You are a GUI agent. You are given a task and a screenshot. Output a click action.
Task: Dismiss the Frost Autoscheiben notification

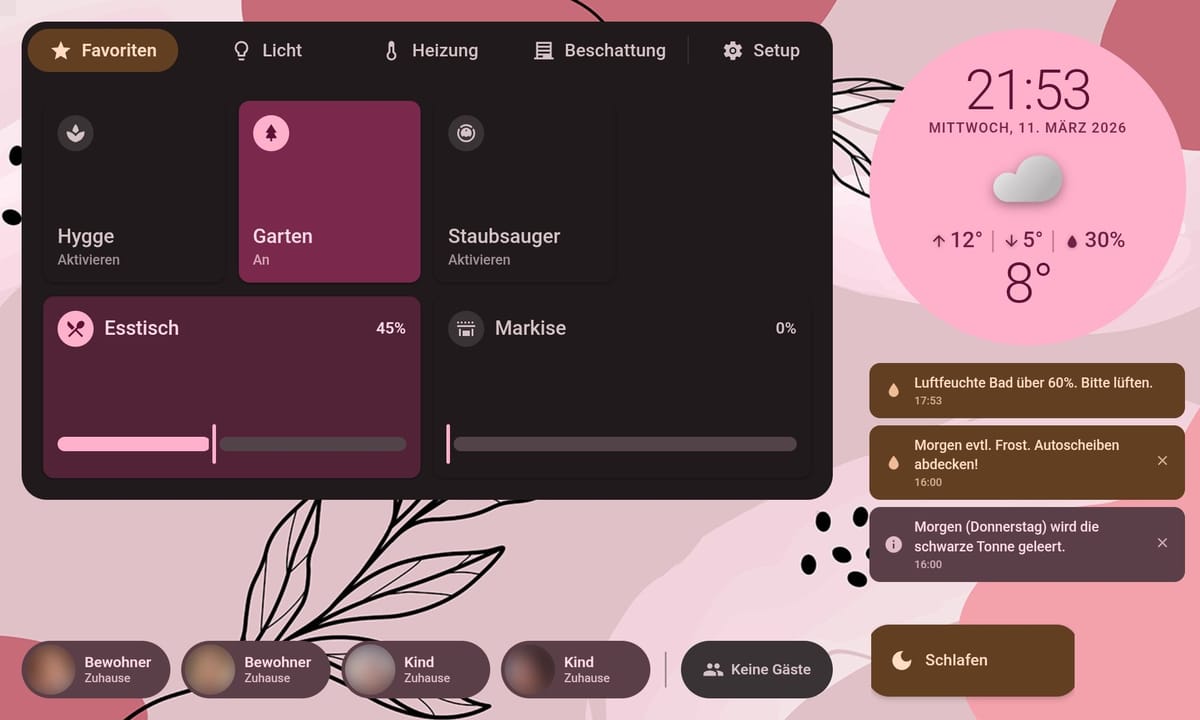(1162, 461)
